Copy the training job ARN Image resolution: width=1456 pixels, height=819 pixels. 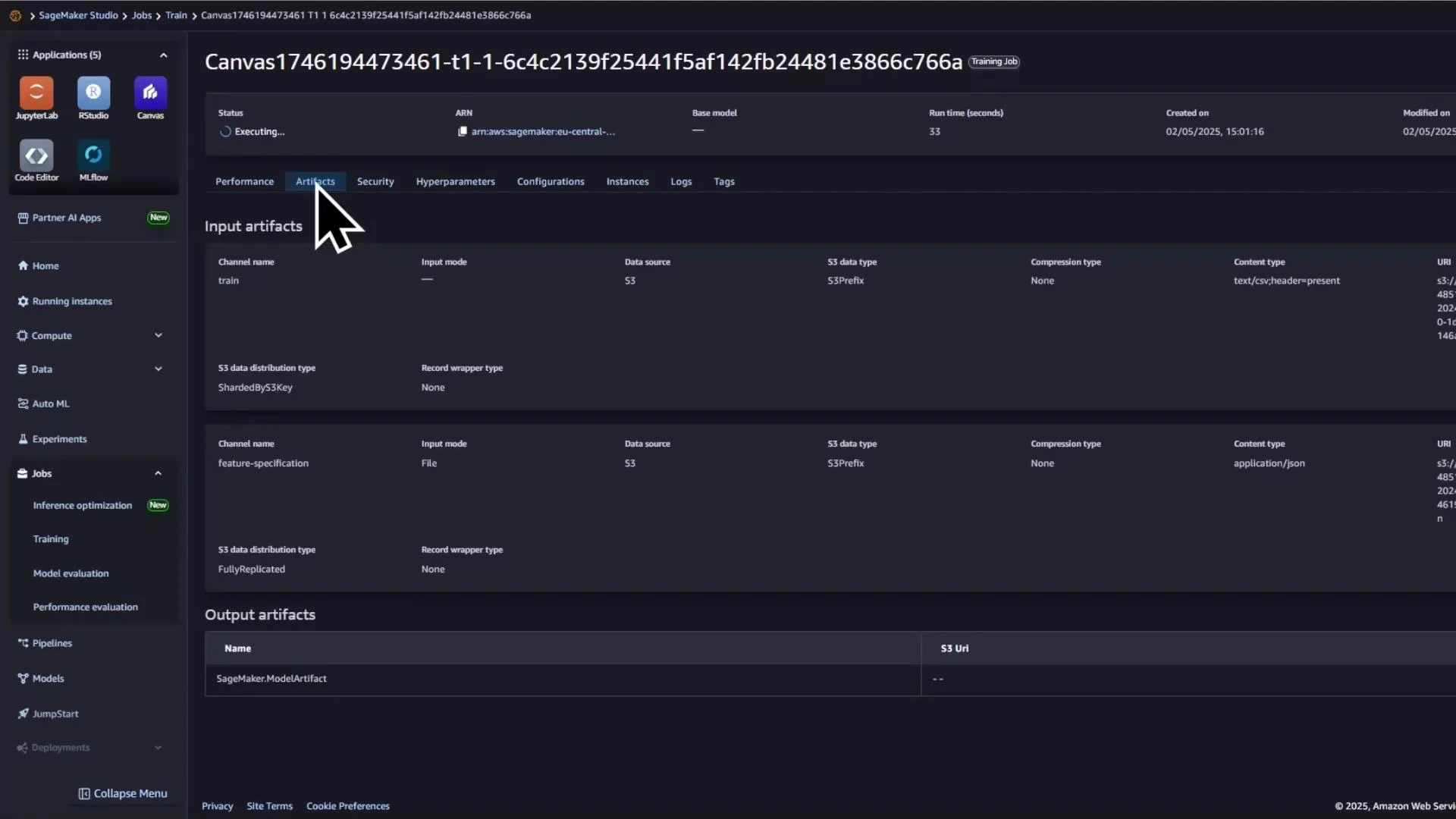[x=463, y=131]
